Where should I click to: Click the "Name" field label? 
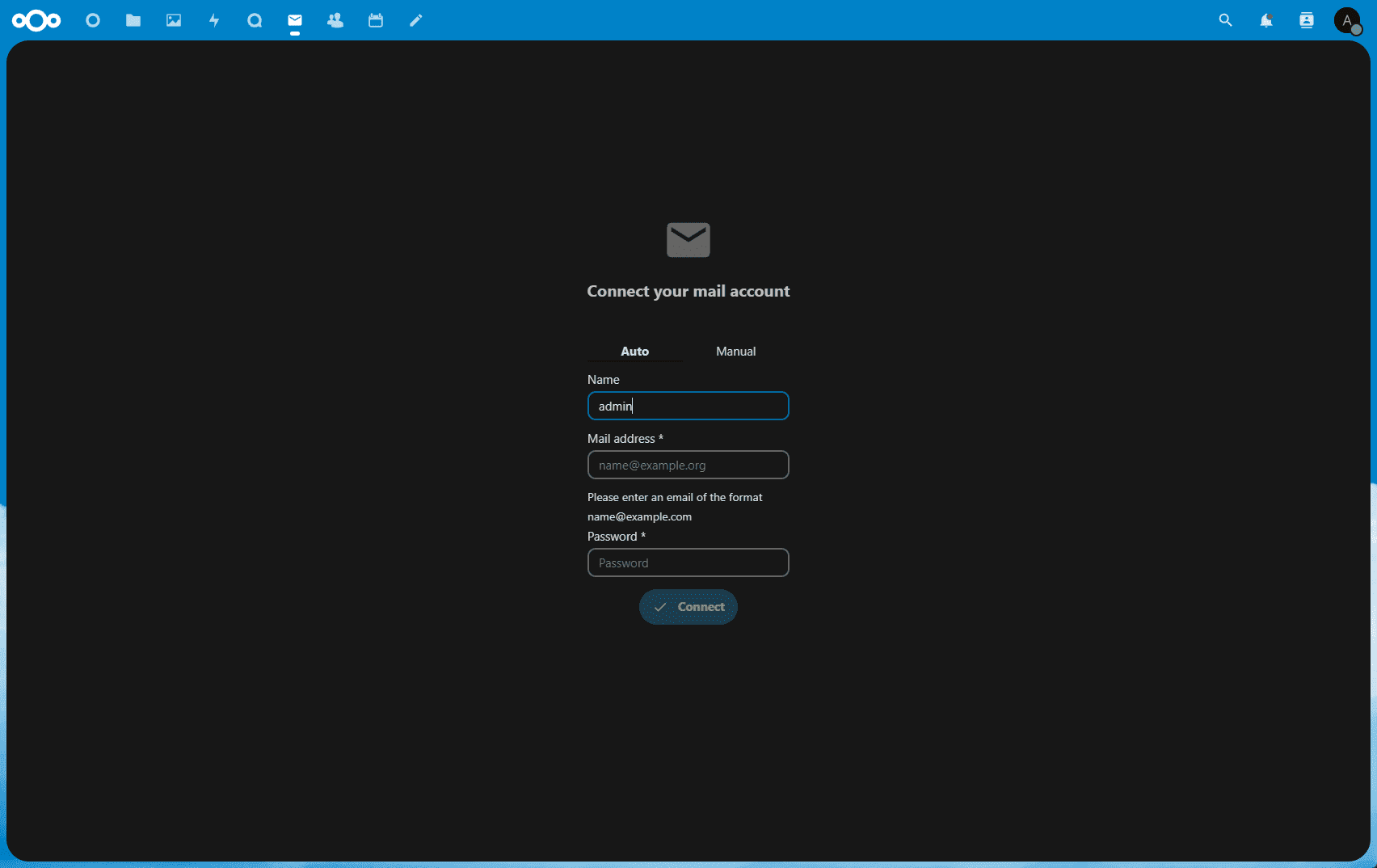pos(604,379)
